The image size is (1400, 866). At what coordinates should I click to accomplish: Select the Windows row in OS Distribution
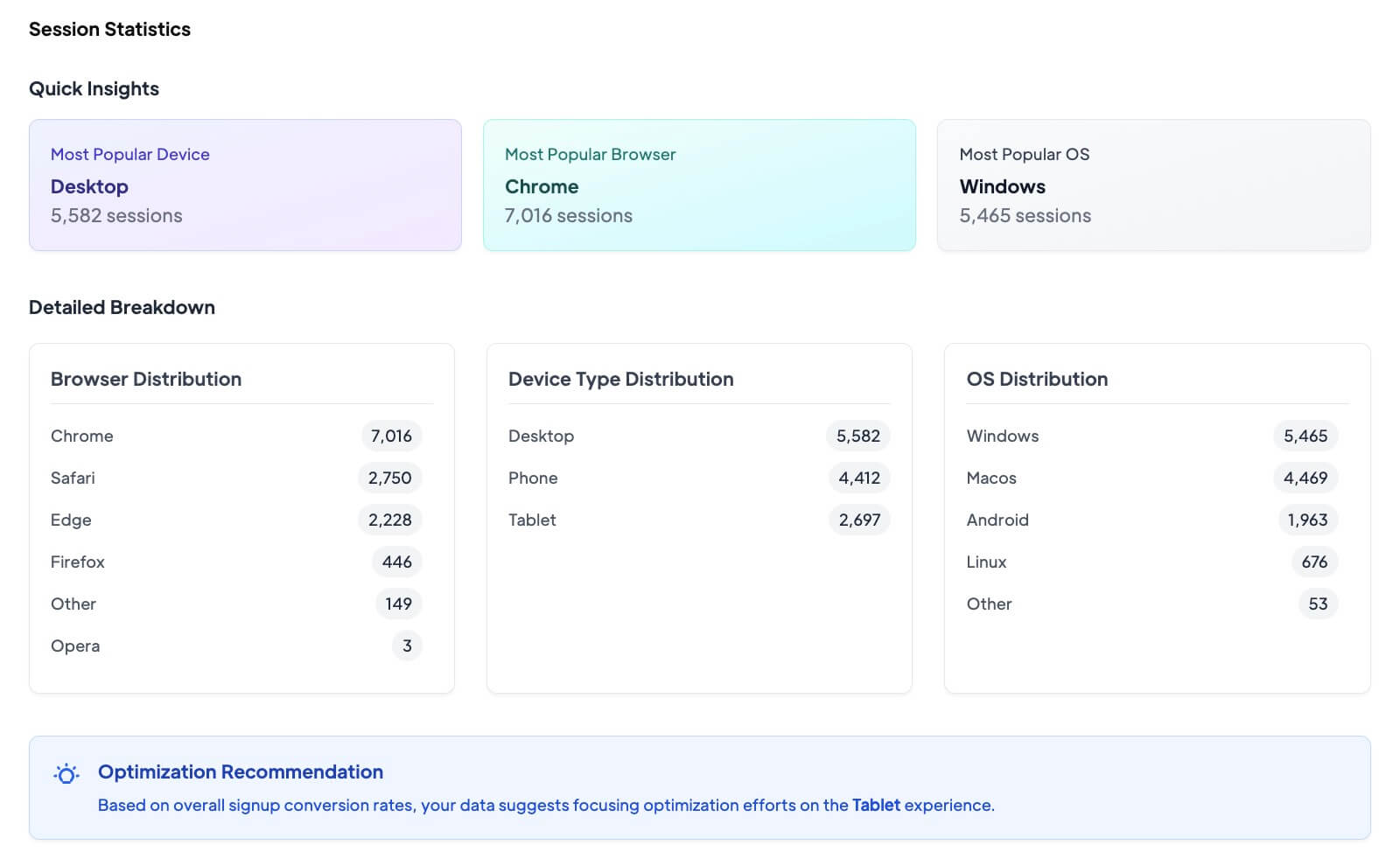[x=1152, y=436]
